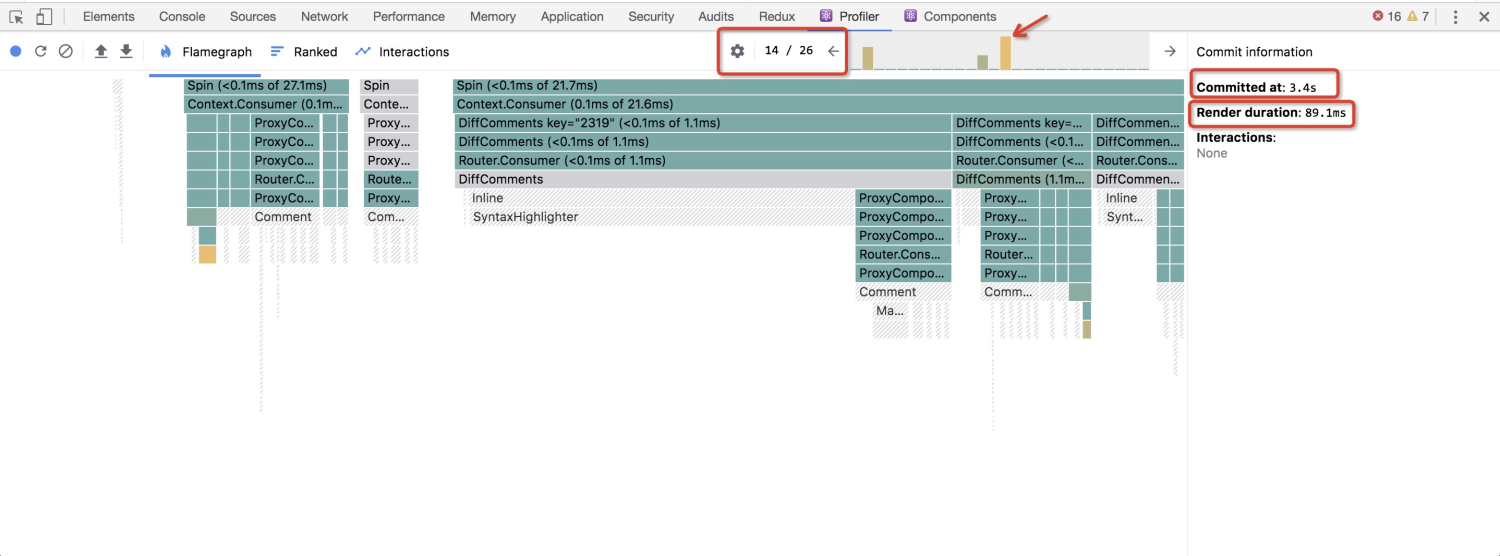Open profiler settings gear icon
The height and width of the screenshot is (556, 1500).
pos(738,51)
